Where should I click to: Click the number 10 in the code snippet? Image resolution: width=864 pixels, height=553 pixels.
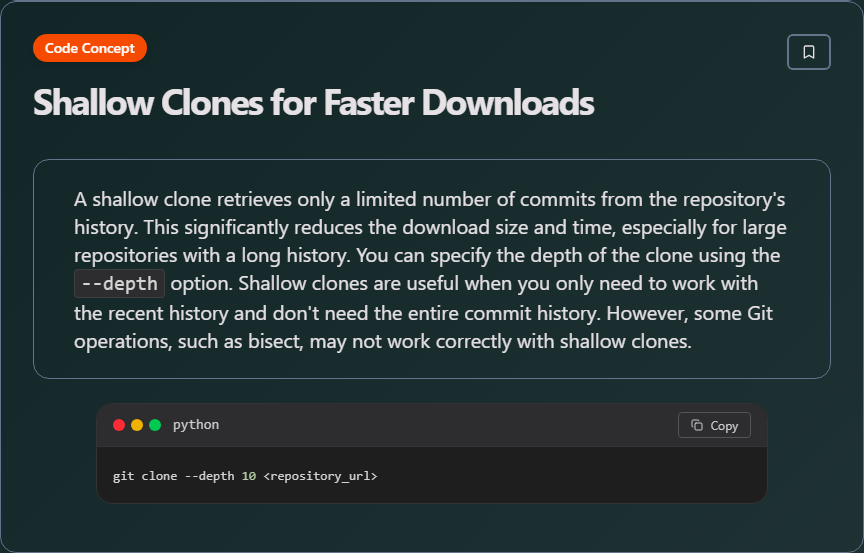pyautogui.click(x=248, y=476)
